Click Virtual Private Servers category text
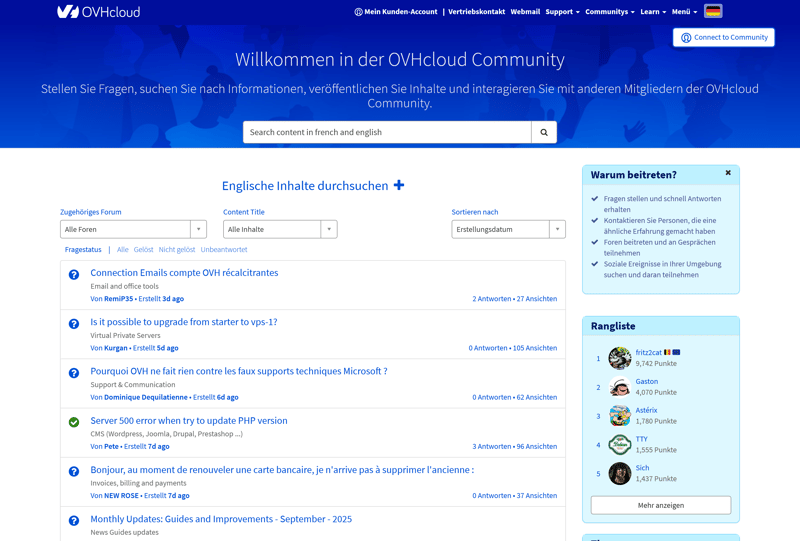The width and height of the screenshot is (800, 541). point(125,335)
